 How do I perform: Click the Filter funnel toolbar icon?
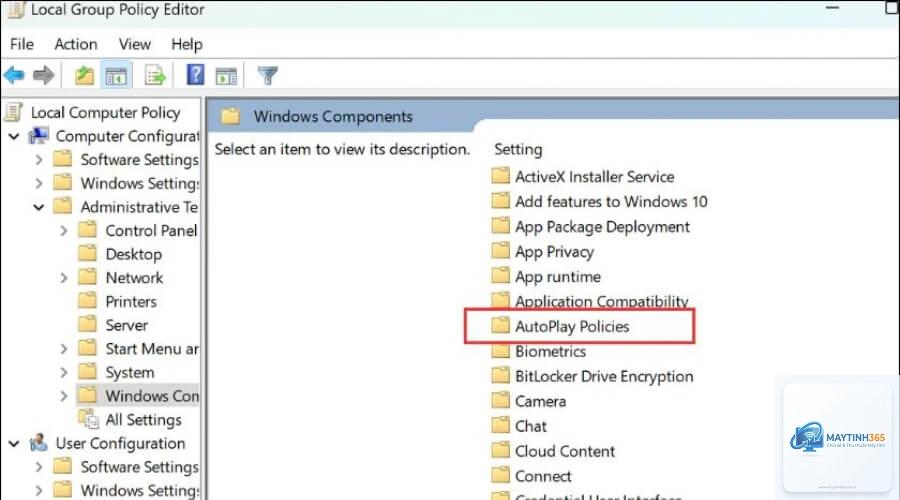point(267,75)
